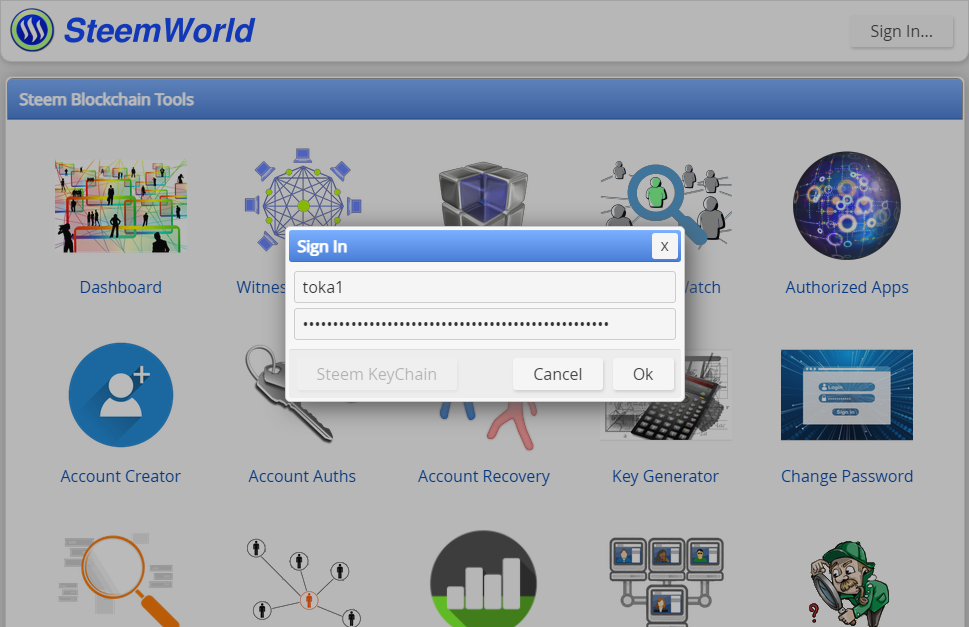Open the Account Auths link

tap(302, 476)
